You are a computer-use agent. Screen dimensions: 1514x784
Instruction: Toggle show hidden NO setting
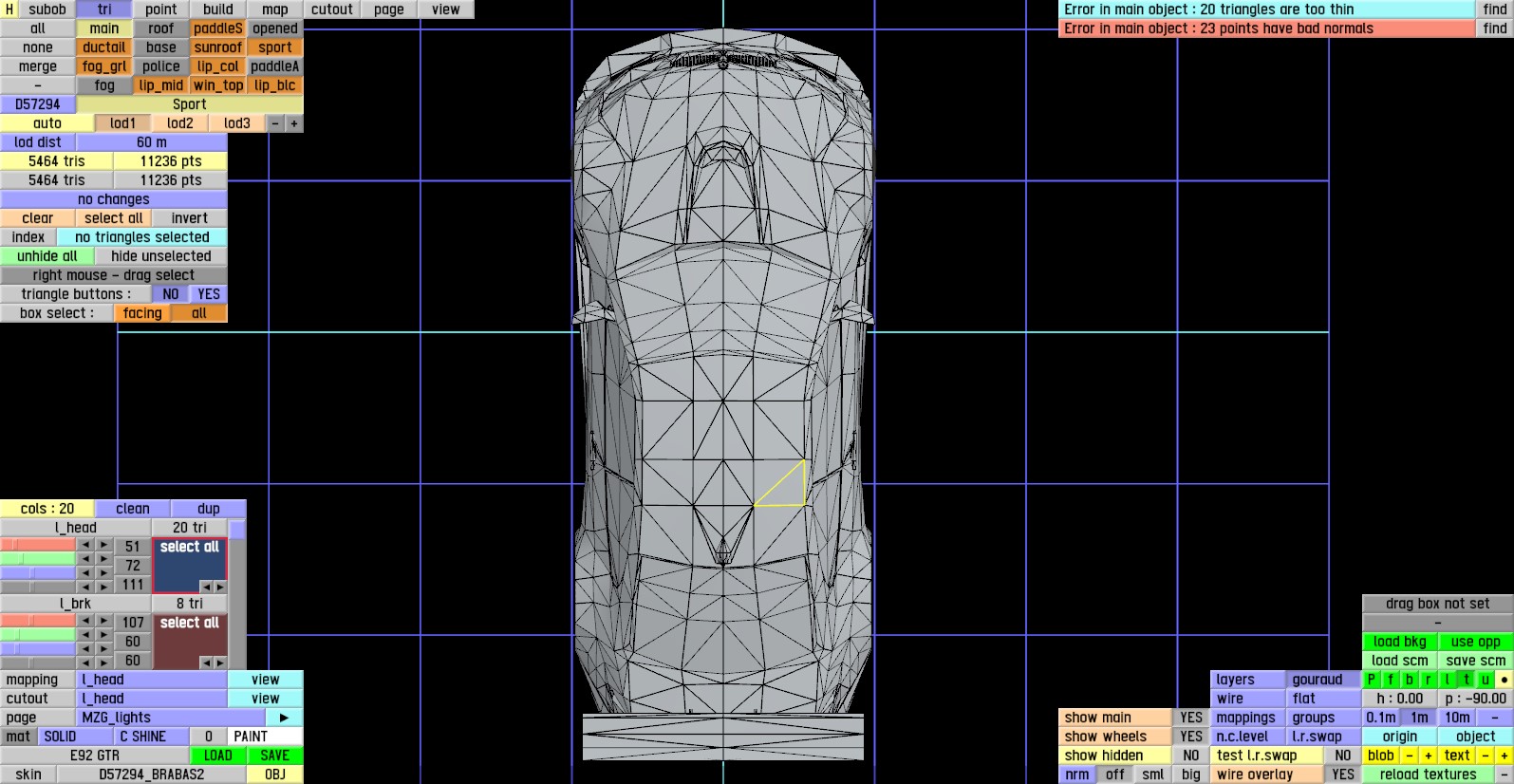point(1191,756)
